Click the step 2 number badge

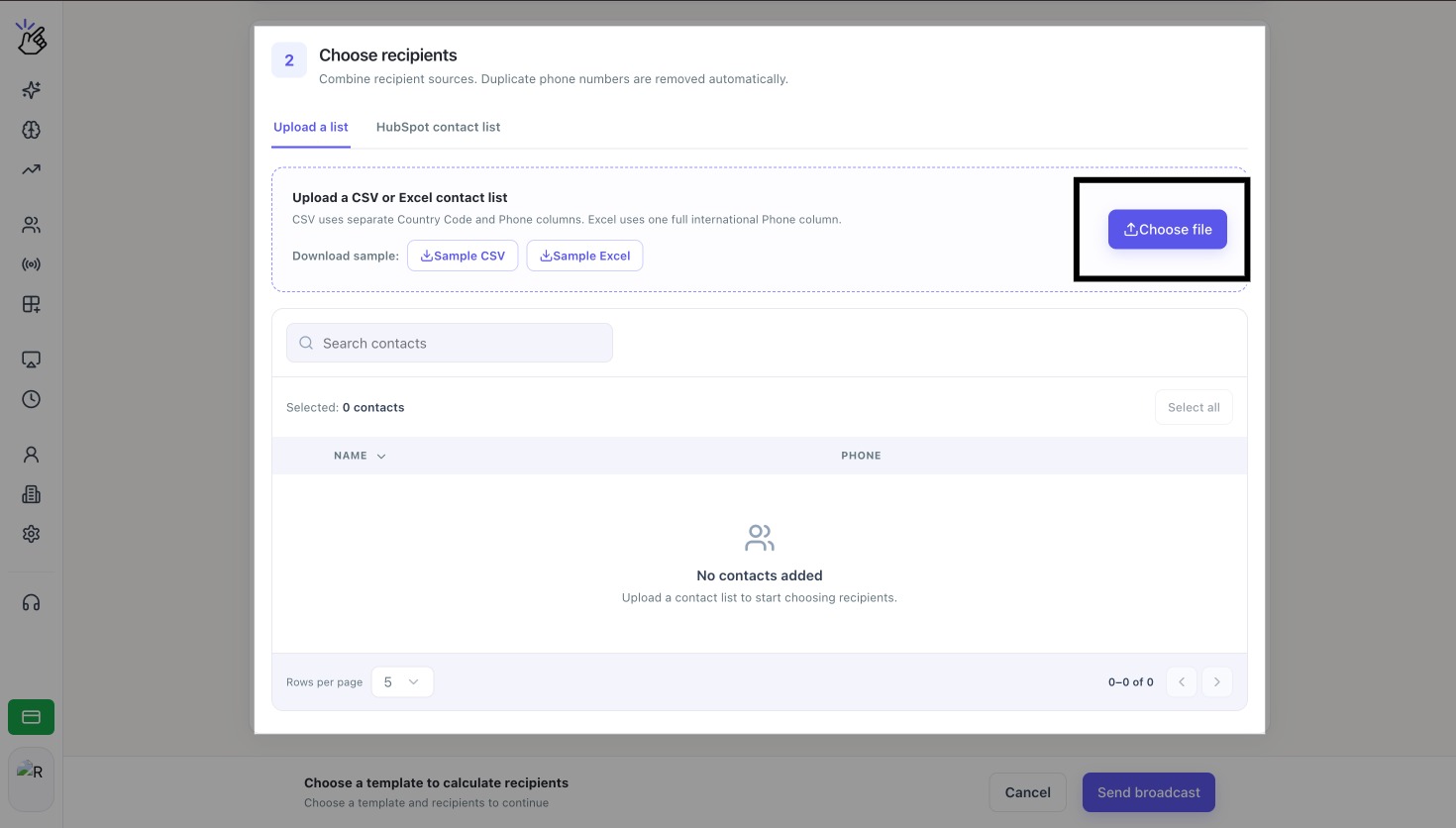[x=289, y=60]
